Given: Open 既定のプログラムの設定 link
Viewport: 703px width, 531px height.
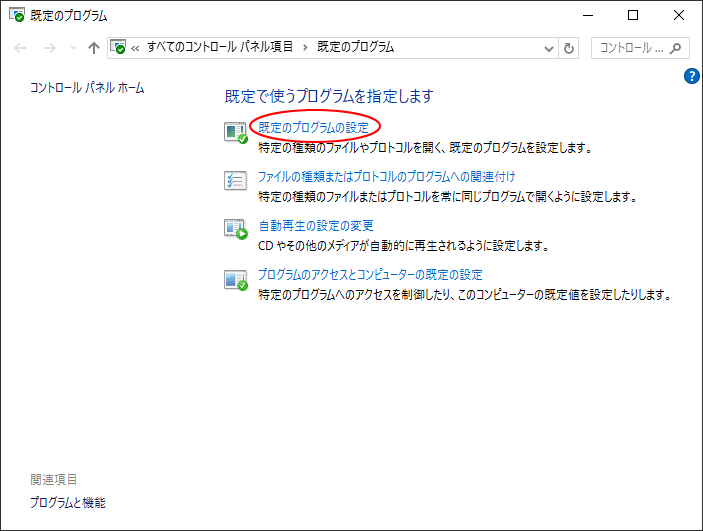Looking at the screenshot, I should [x=313, y=128].
